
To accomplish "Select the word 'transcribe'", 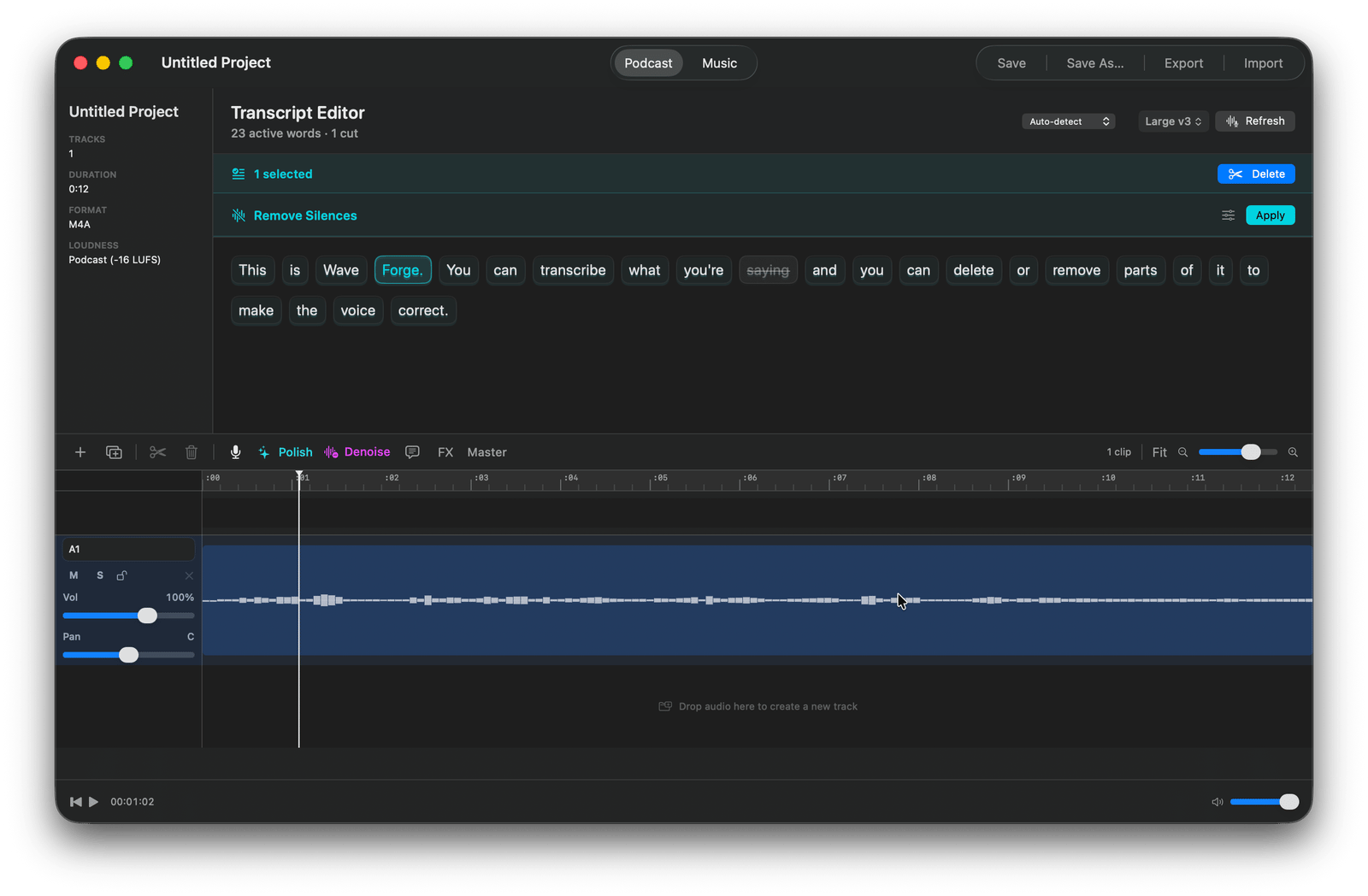I will click(x=573, y=270).
